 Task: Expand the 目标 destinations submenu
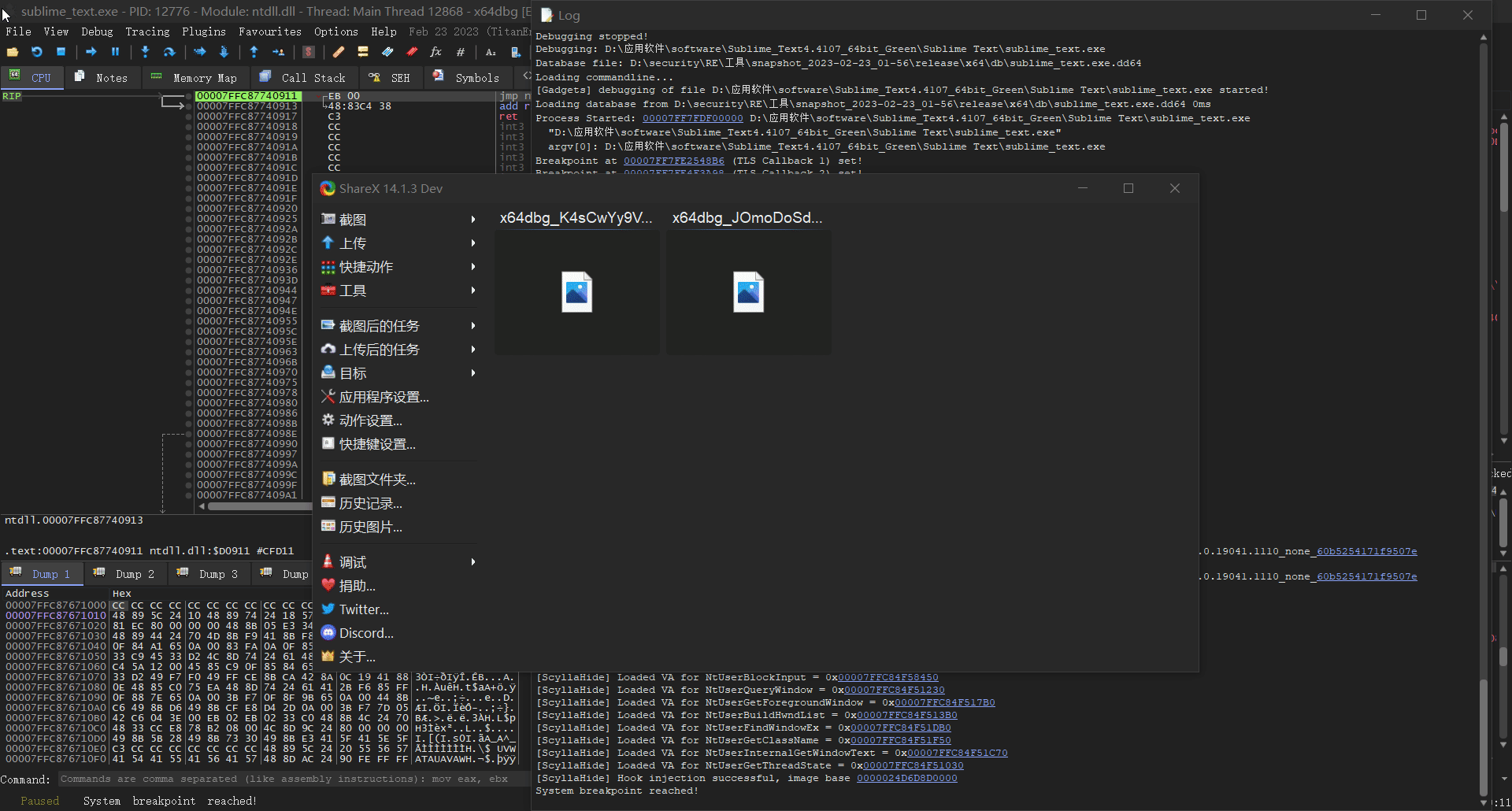[x=398, y=373]
